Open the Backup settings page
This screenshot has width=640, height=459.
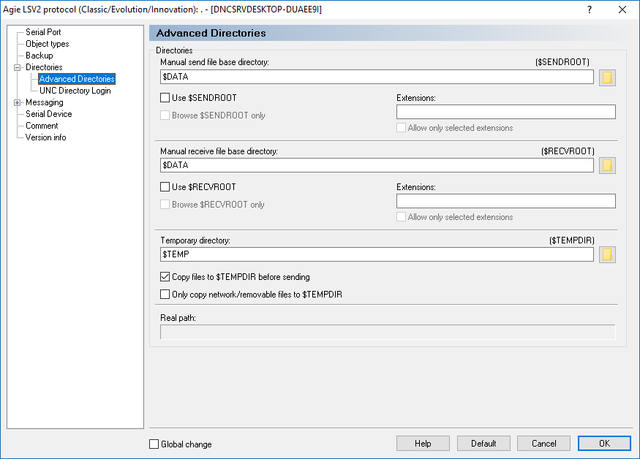point(39,55)
